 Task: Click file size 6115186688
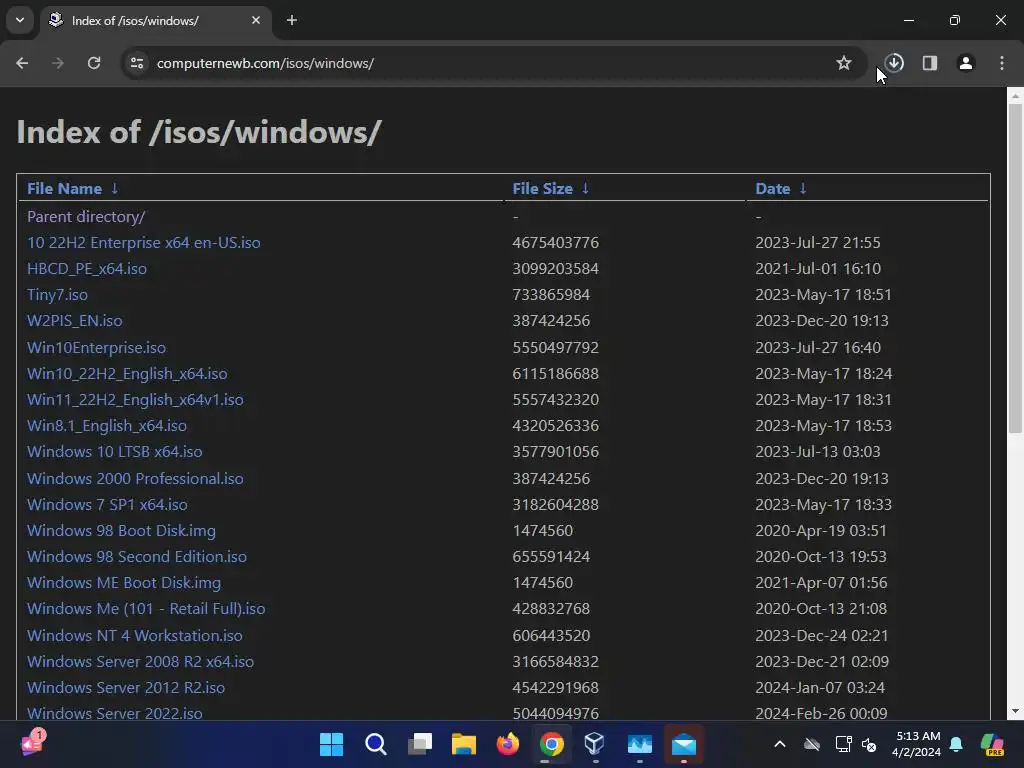tap(555, 374)
